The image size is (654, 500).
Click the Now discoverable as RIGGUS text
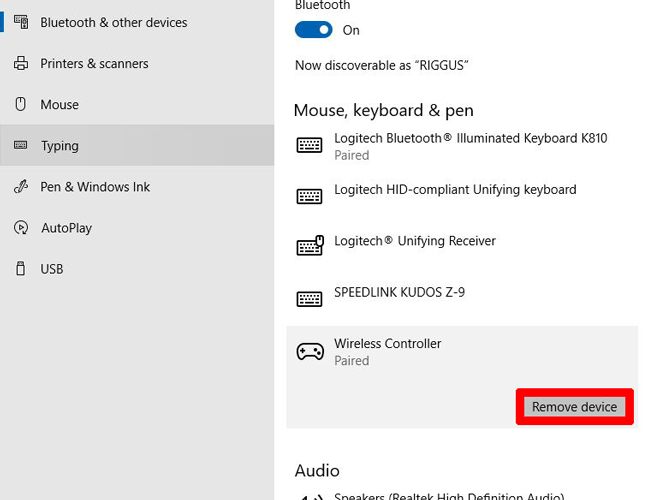tap(382, 65)
